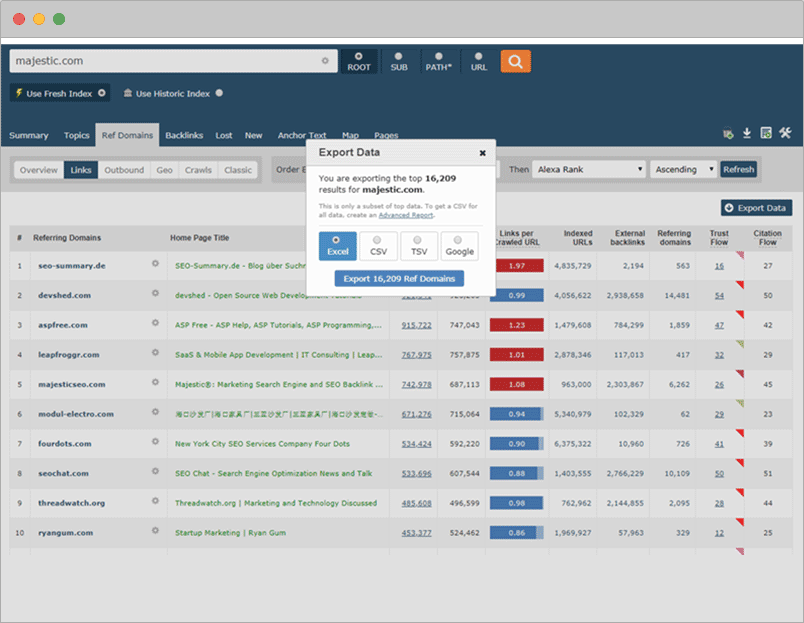
Task: Switch to the Summary tab
Action: pyautogui.click(x=29, y=135)
